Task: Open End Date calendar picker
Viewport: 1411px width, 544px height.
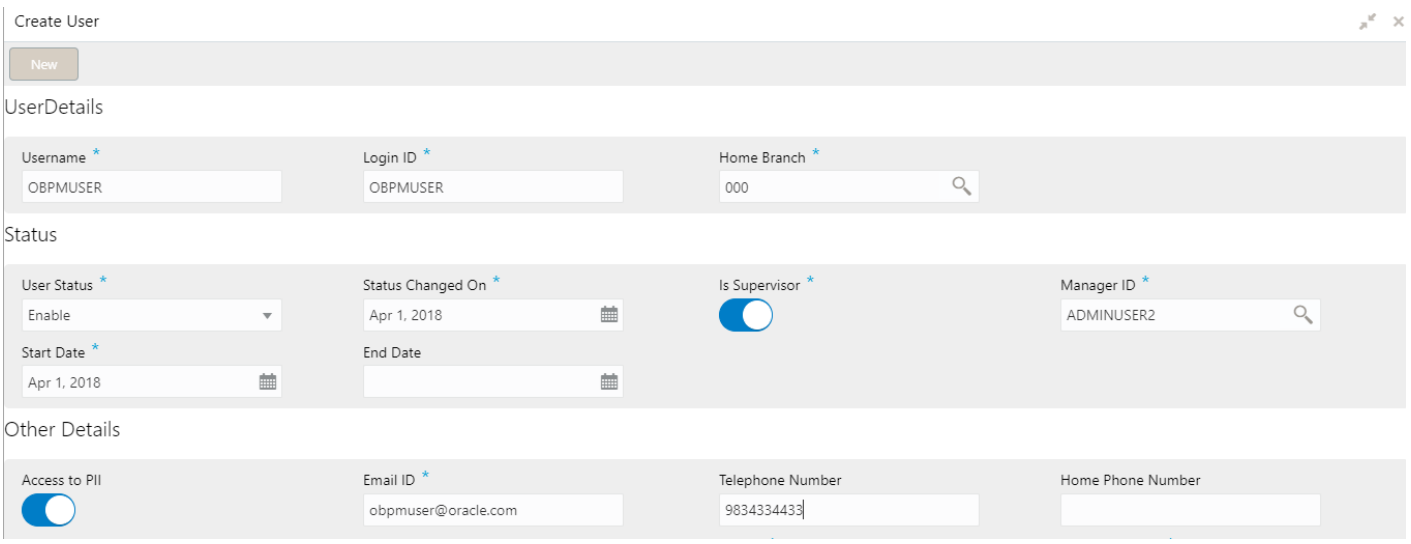Action: point(608,381)
